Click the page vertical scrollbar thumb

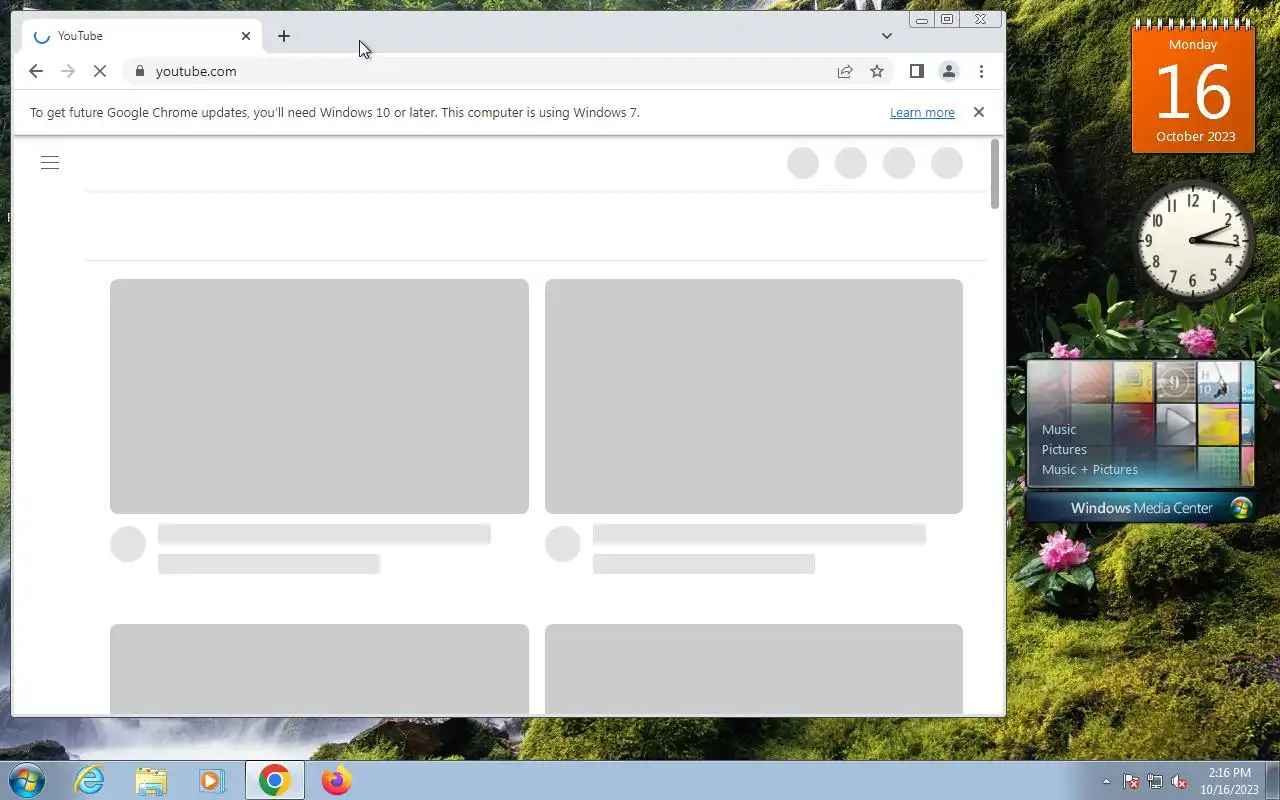pyautogui.click(x=995, y=174)
